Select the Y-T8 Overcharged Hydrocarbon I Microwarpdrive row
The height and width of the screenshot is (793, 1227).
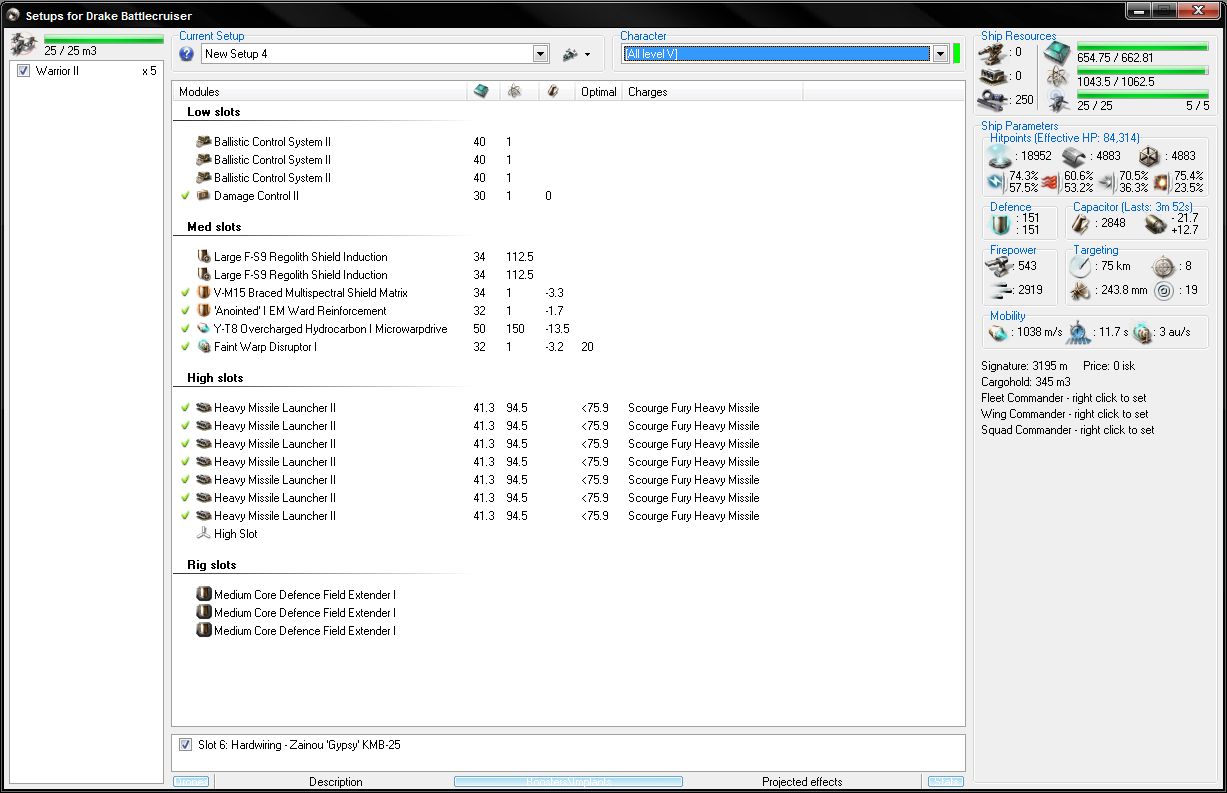[x=568, y=329]
